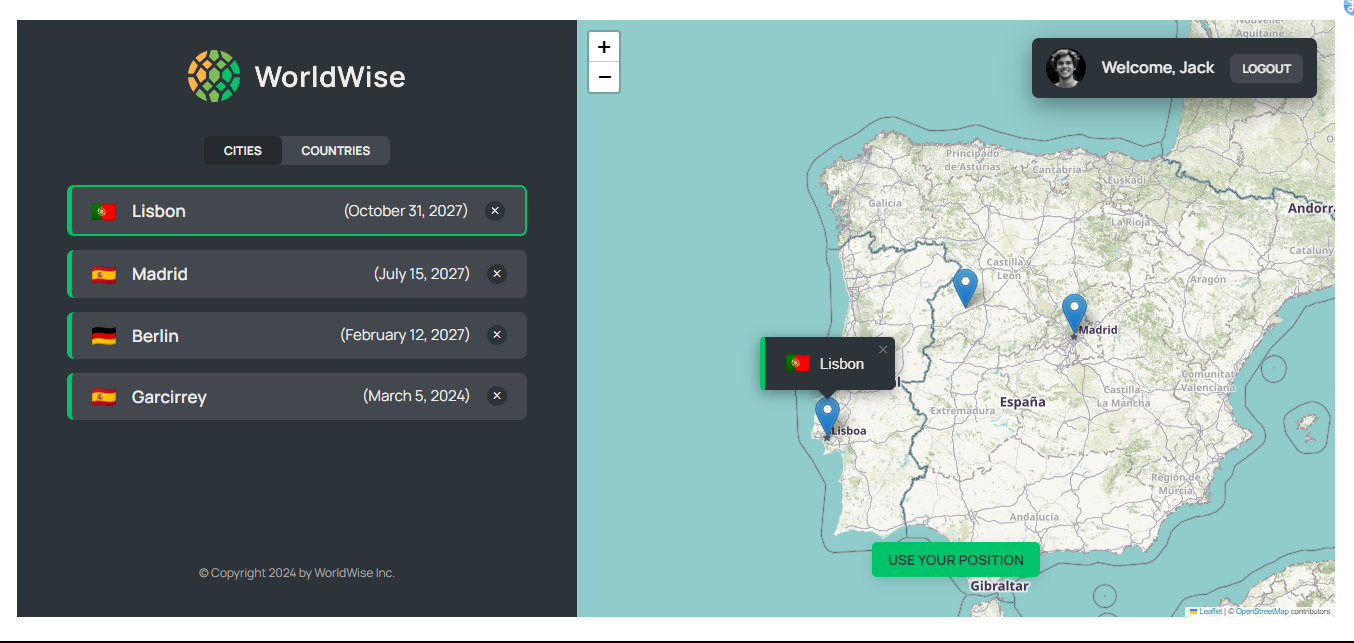This screenshot has height=643, width=1354.
Task: Click the map marker near Castilla y León
Action: tap(965, 288)
